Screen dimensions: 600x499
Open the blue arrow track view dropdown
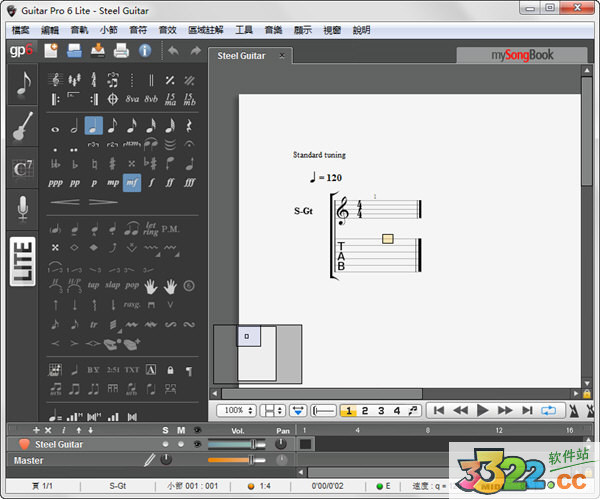point(298,410)
